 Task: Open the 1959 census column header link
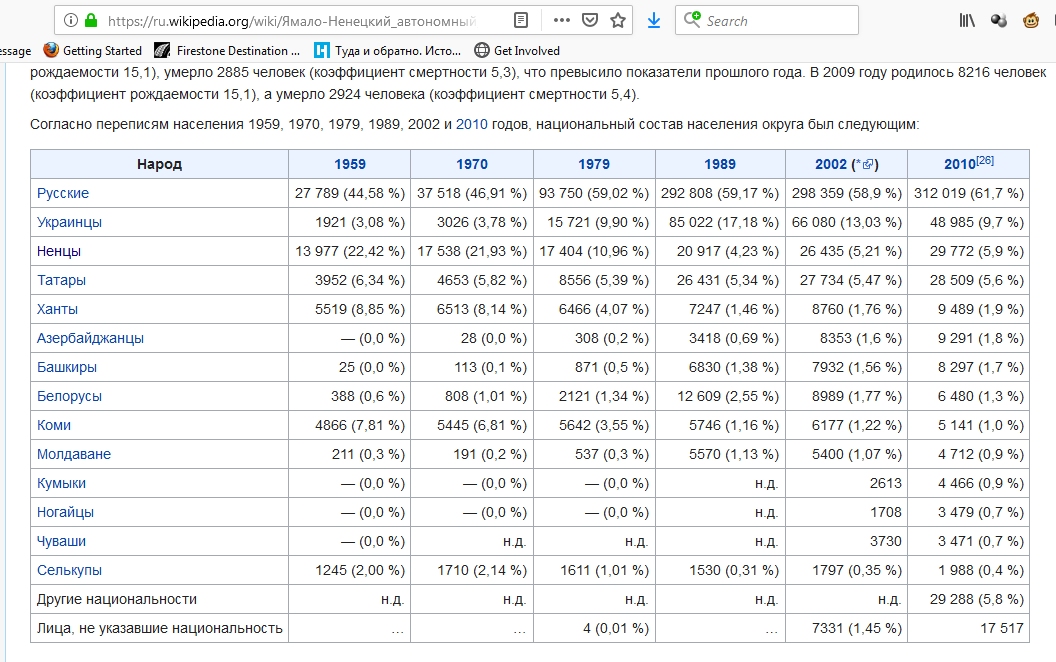(350, 164)
